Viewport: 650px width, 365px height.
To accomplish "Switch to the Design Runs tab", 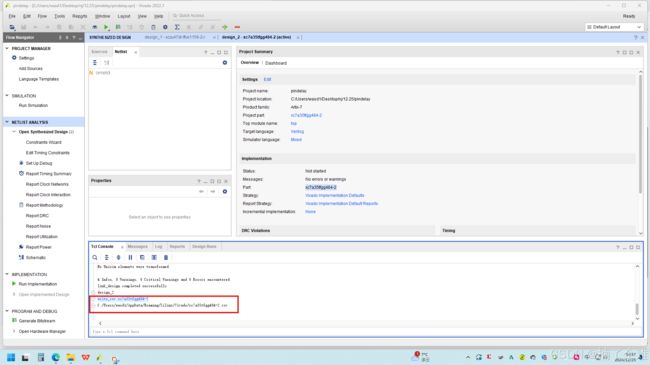I will click(x=204, y=246).
